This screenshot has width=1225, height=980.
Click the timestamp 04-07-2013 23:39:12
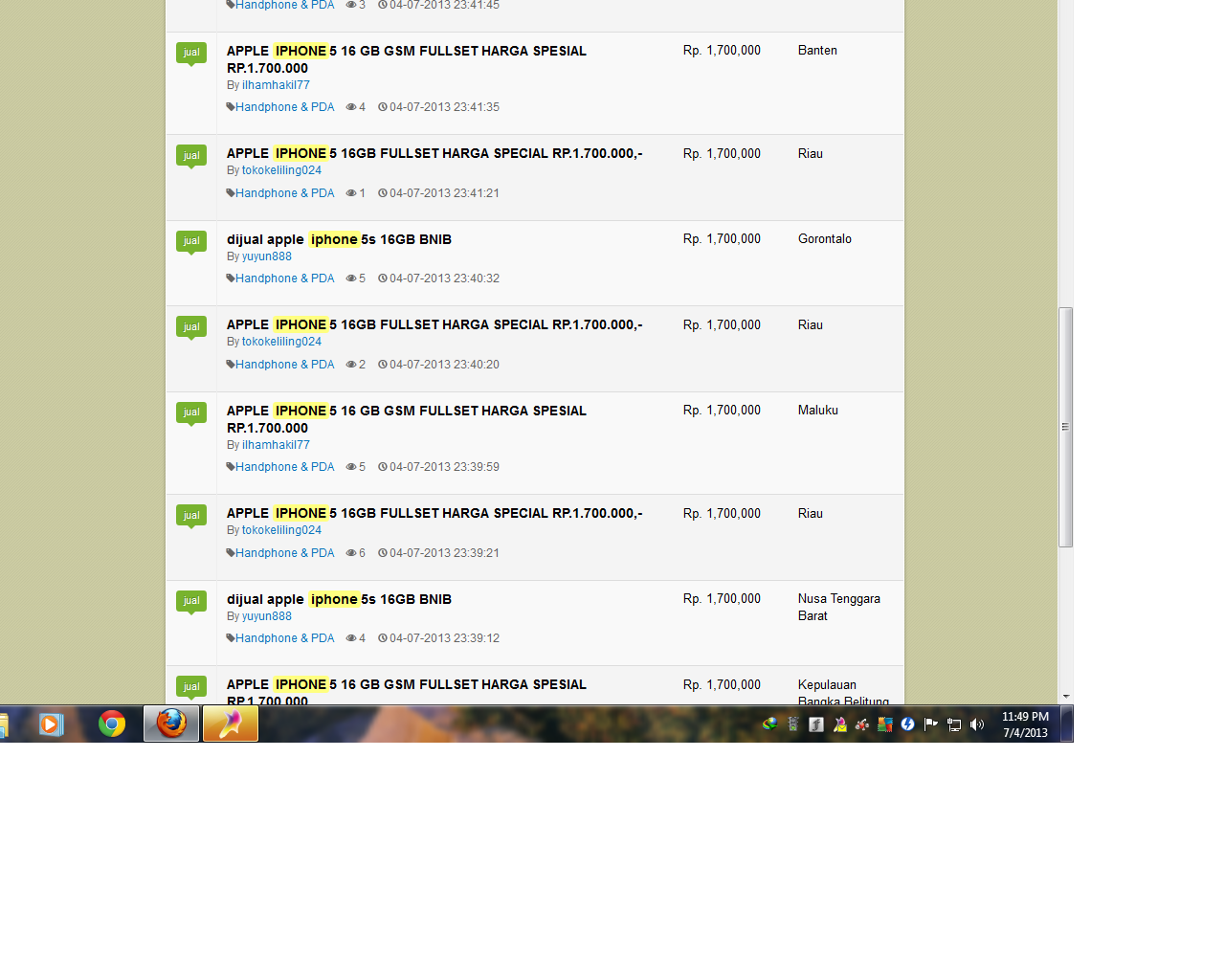point(444,638)
